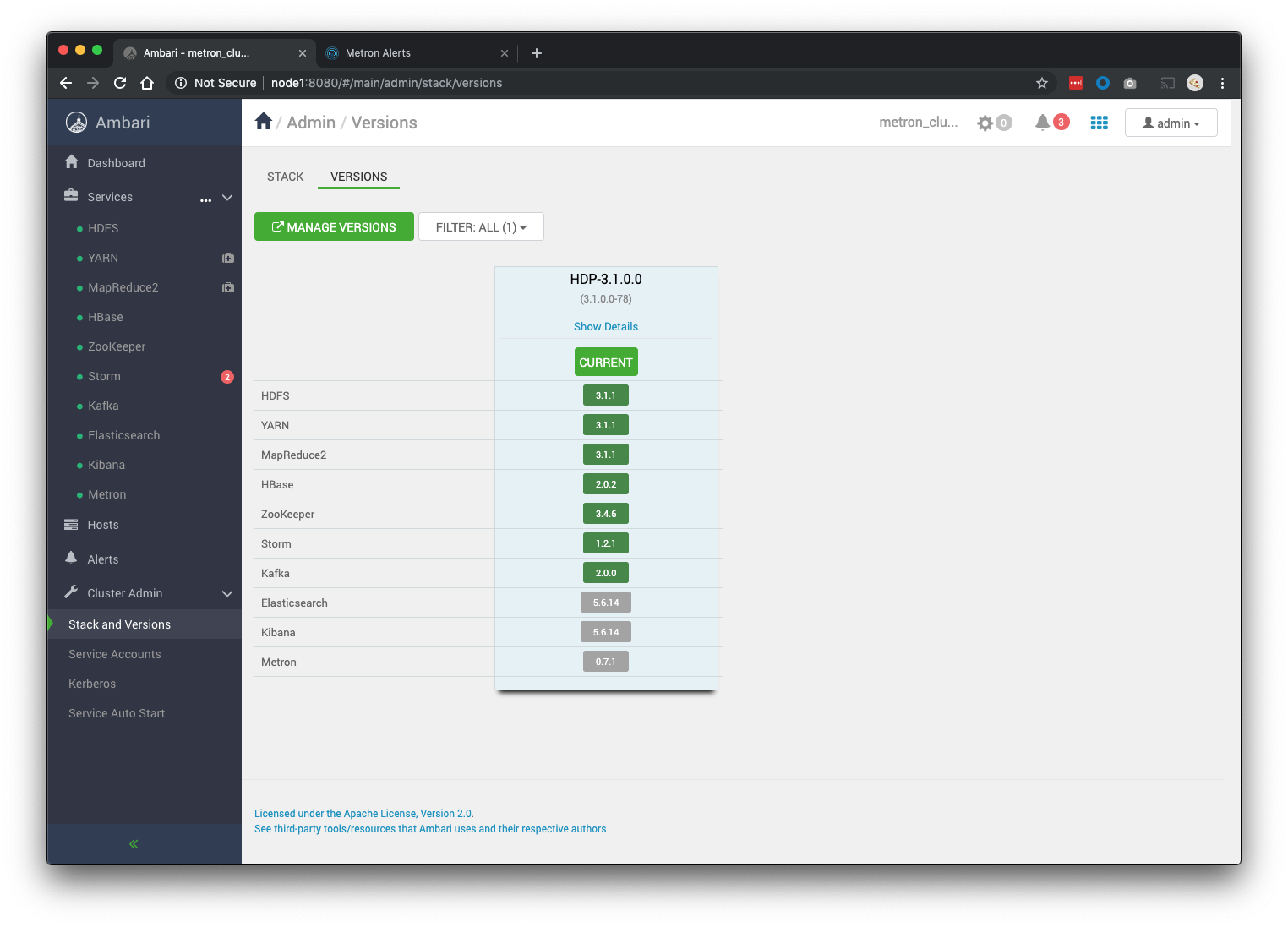
Task: Select the VERSIONS tab
Action: point(359,177)
